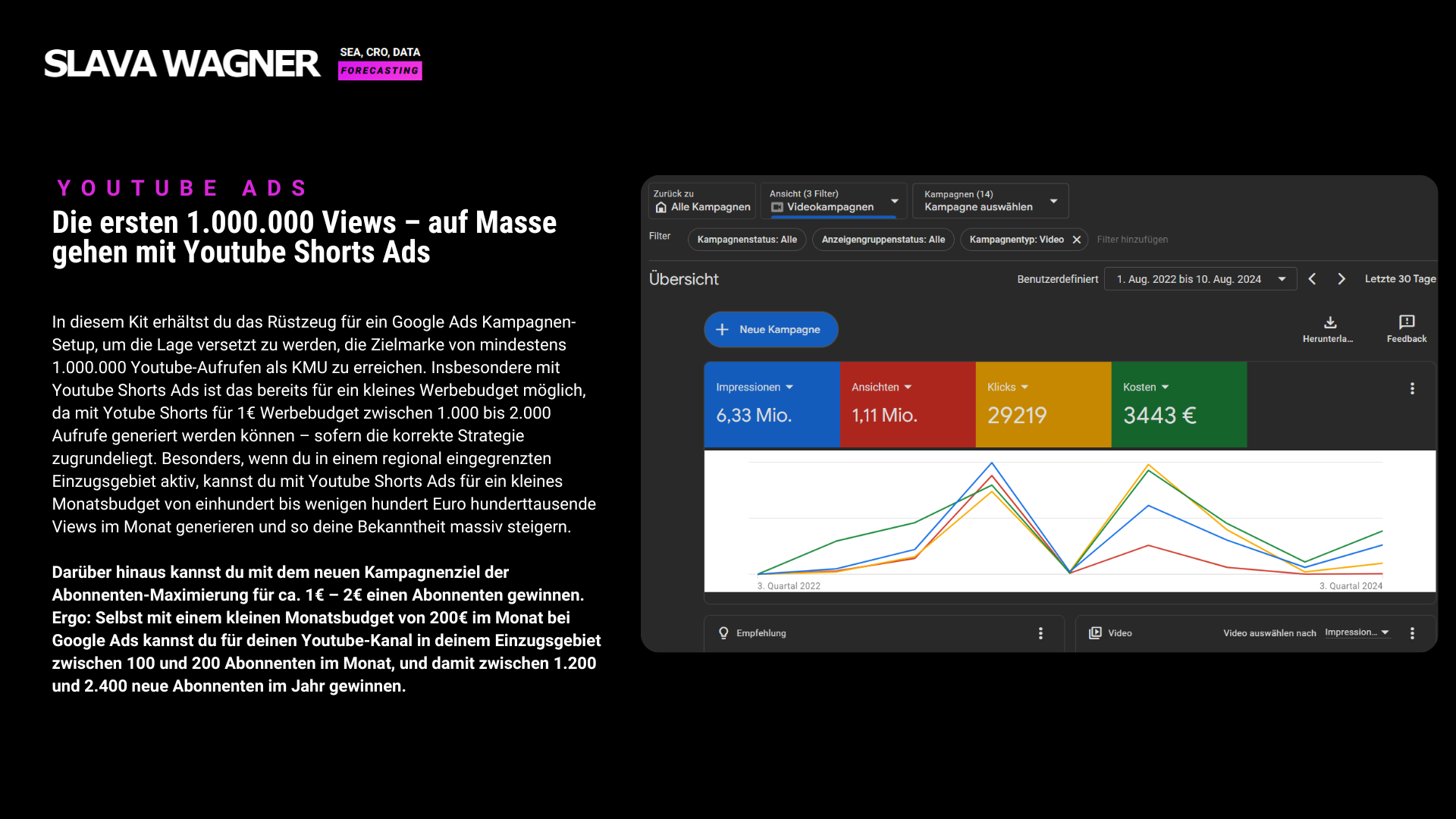Open the Kampagne auswählen dropdown arrow
The width and height of the screenshot is (1456, 819).
click(x=1053, y=201)
